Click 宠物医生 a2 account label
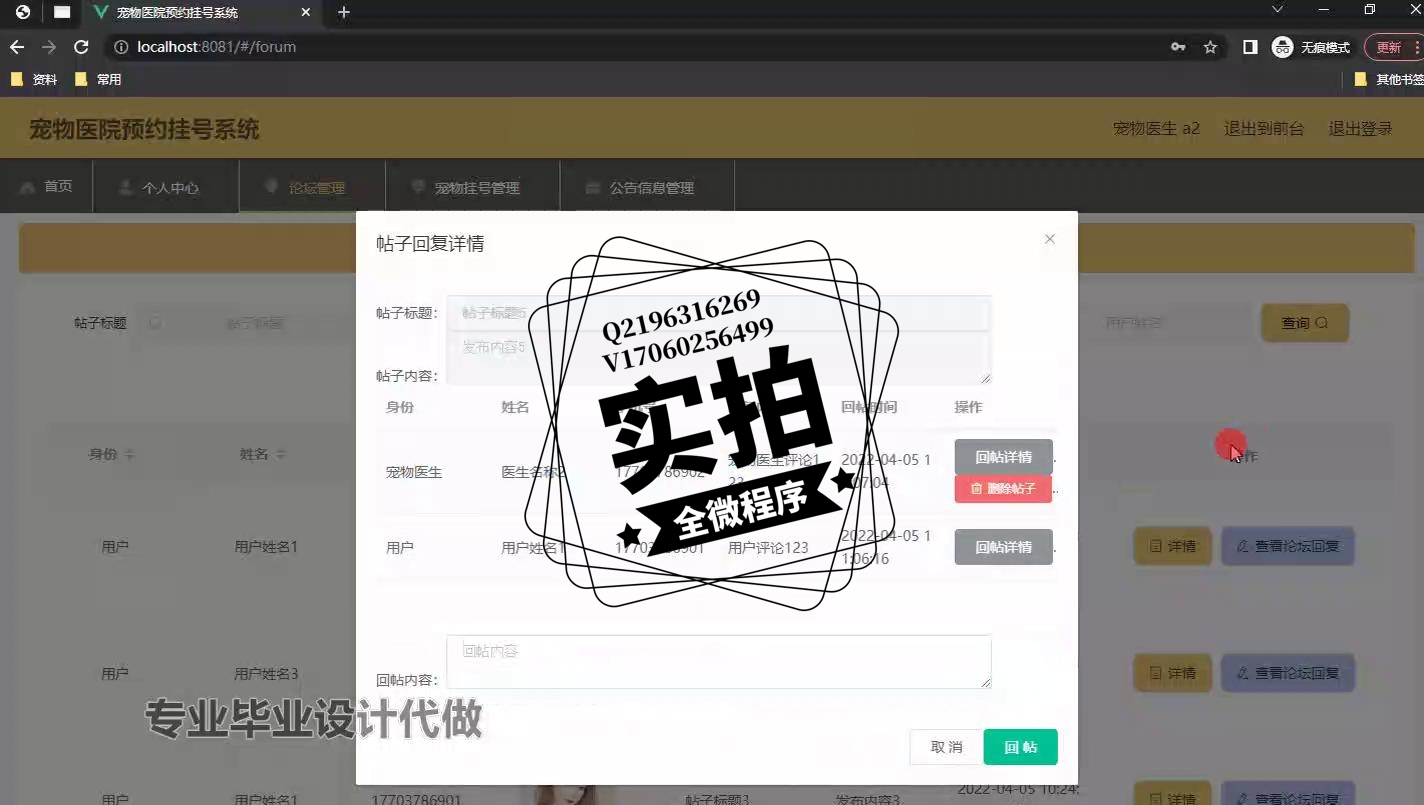 coord(1156,129)
